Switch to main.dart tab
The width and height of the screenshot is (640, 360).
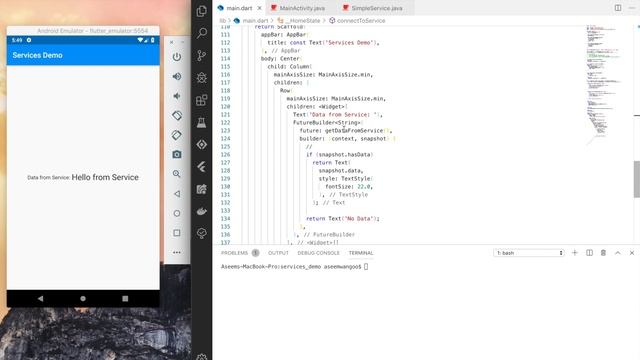click(x=239, y=8)
